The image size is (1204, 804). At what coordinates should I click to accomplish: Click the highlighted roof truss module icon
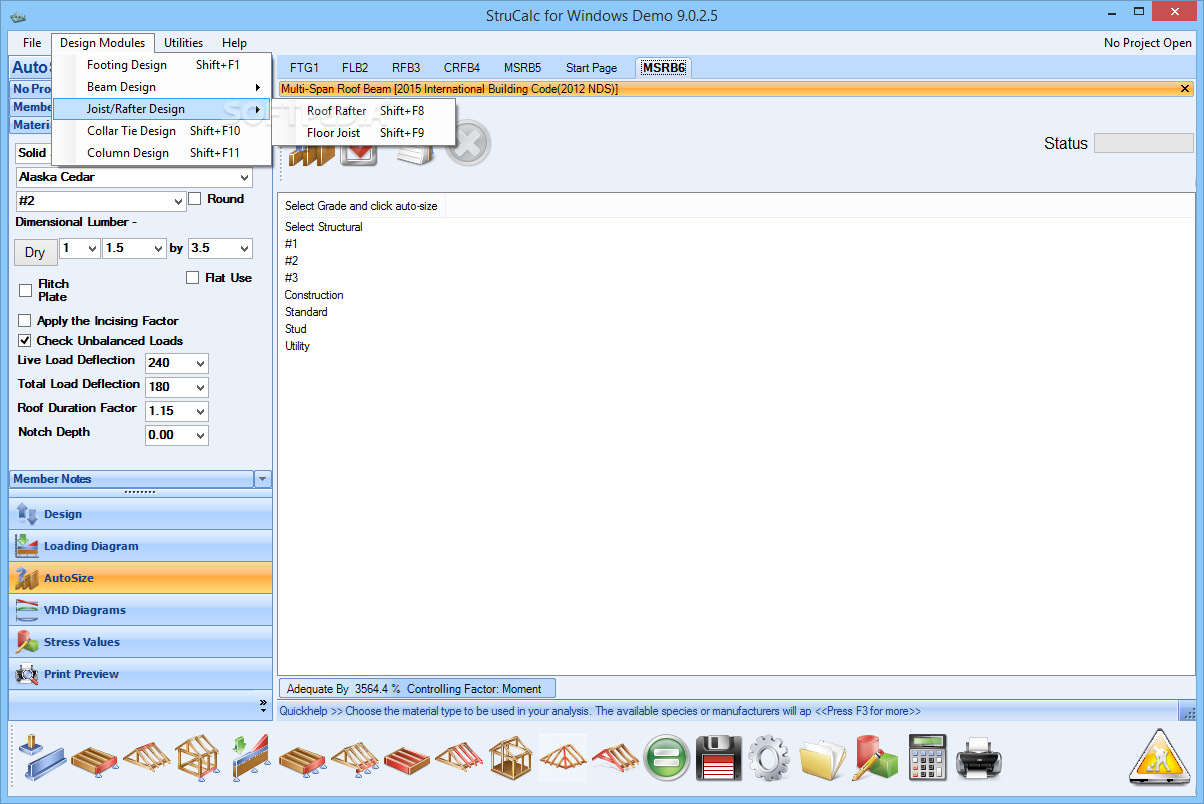(564, 757)
